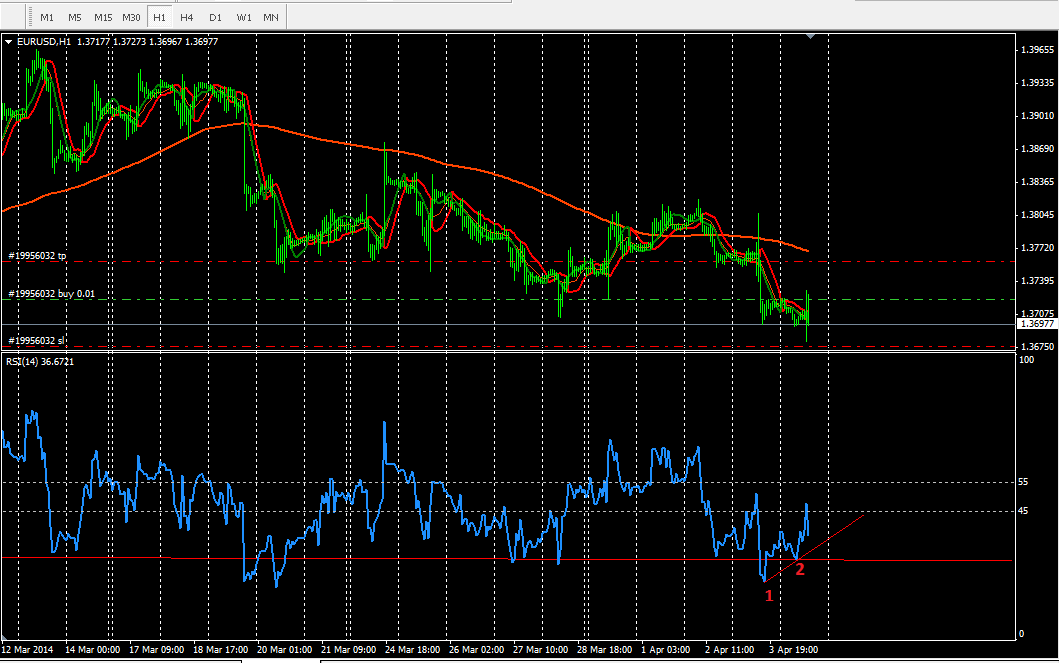The width and height of the screenshot is (1059, 663).
Task: Click the 1.38045 price scale value
Action: click(x=1037, y=215)
